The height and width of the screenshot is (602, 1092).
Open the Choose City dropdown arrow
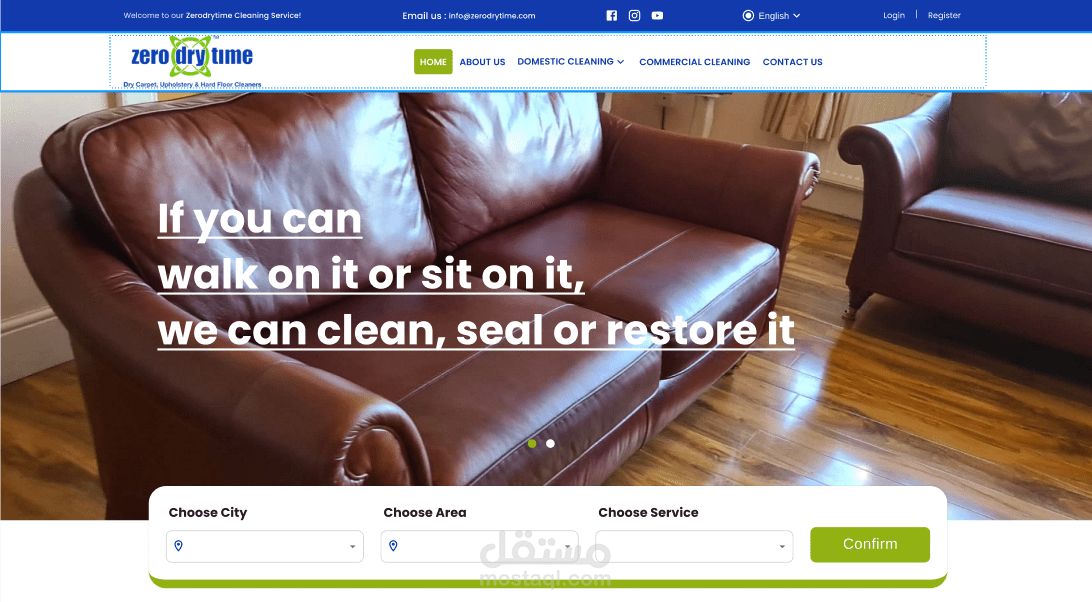click(352, 546)
